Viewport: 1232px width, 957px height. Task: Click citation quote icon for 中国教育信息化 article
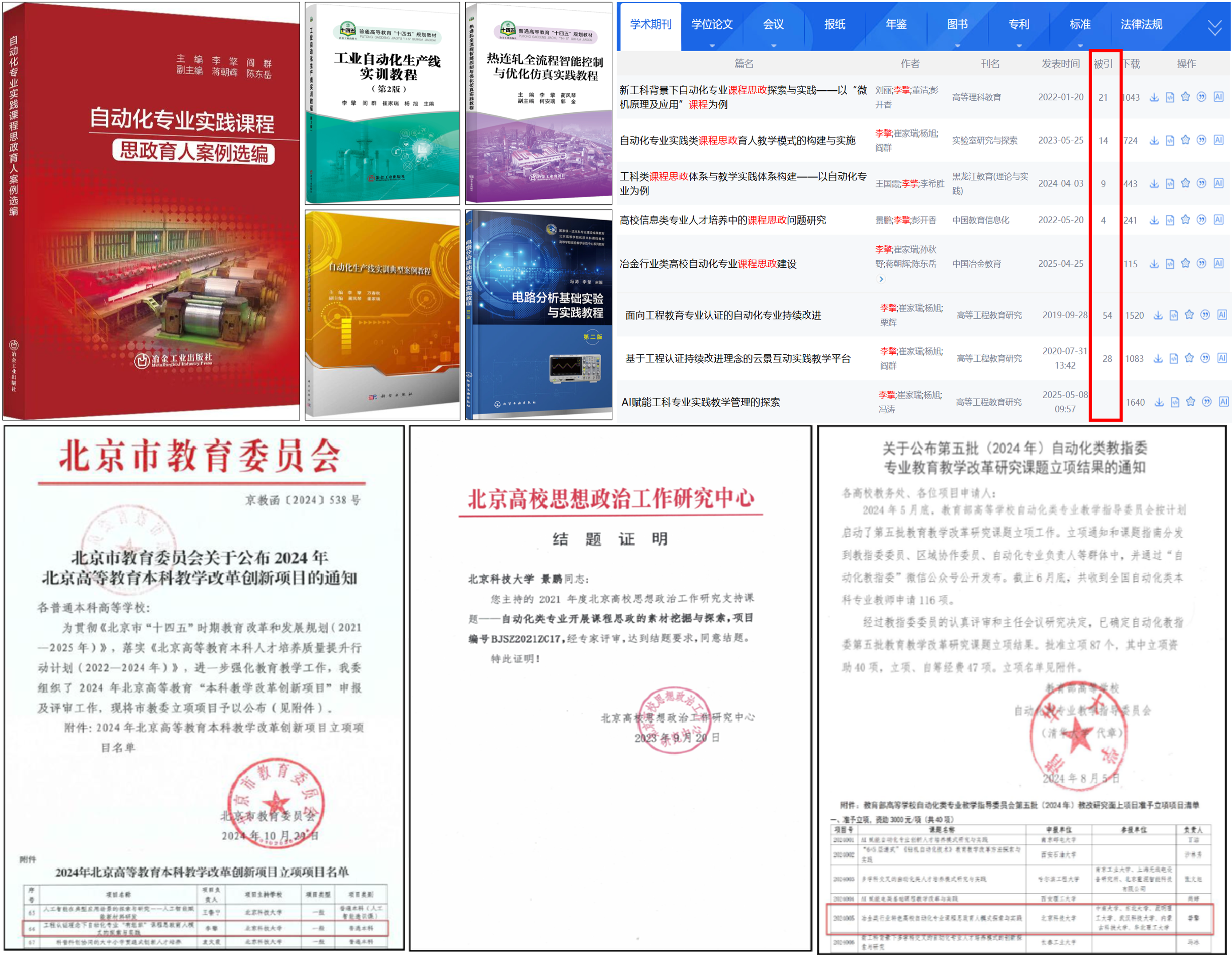1201,220
